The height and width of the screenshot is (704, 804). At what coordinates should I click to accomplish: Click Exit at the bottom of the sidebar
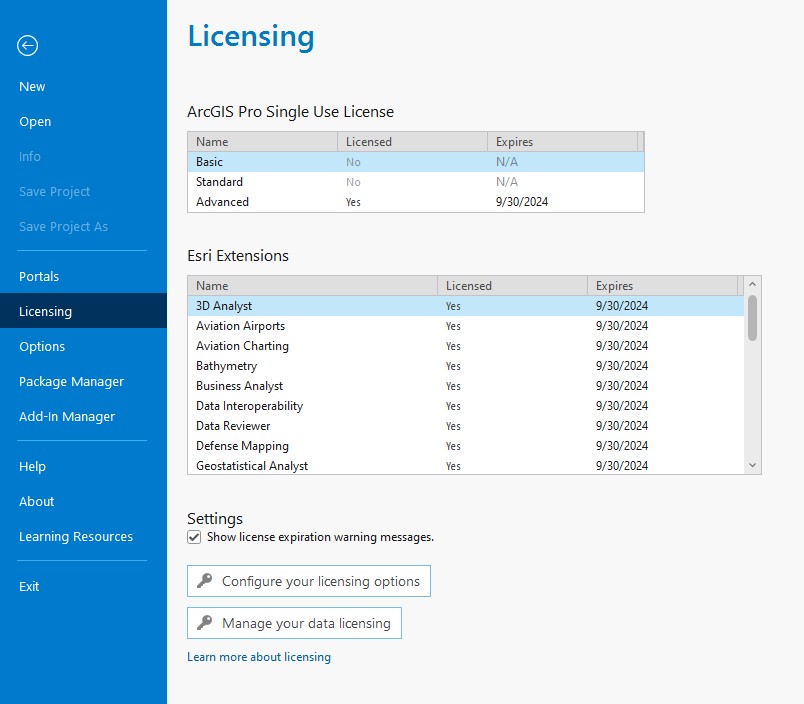coord(29,586)
